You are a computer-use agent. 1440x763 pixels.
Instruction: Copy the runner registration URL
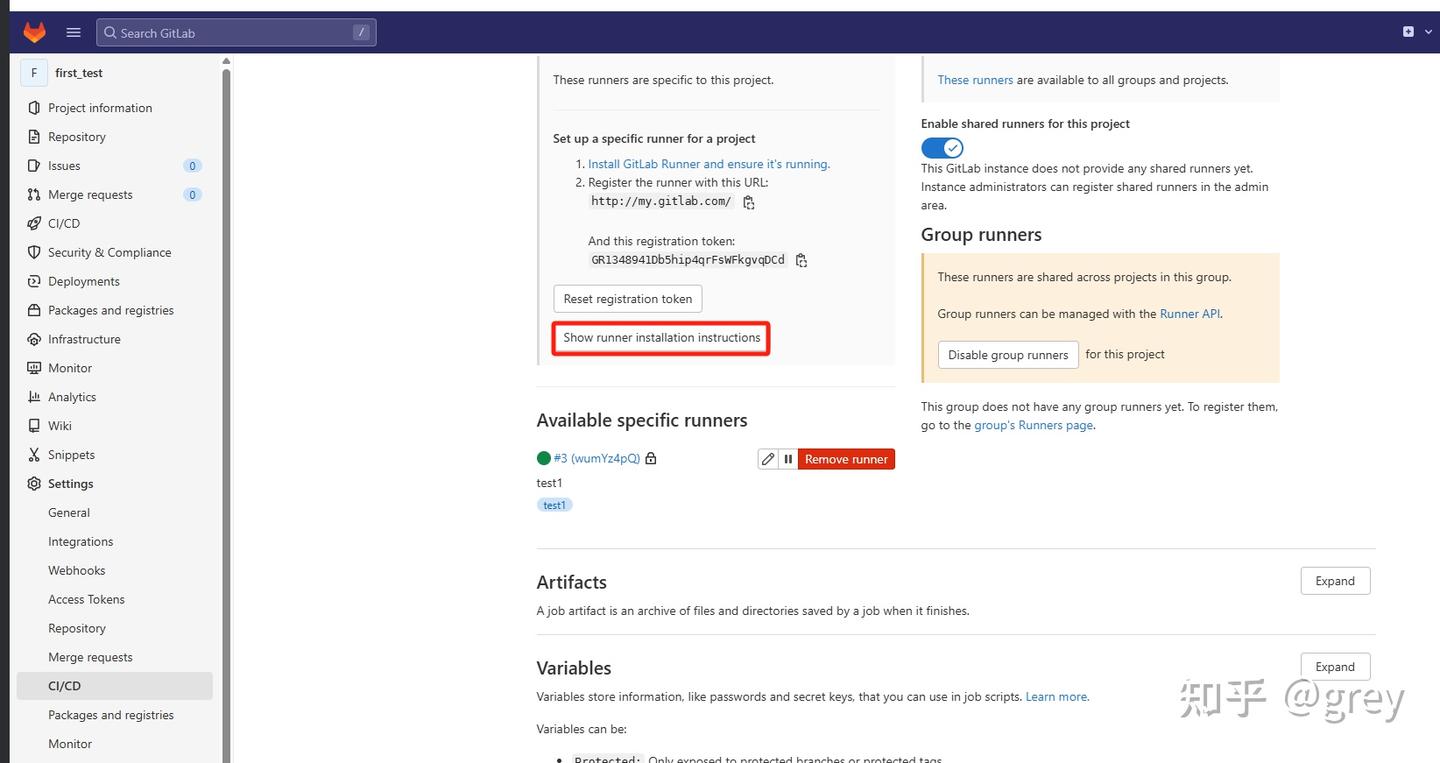point(748,201)
